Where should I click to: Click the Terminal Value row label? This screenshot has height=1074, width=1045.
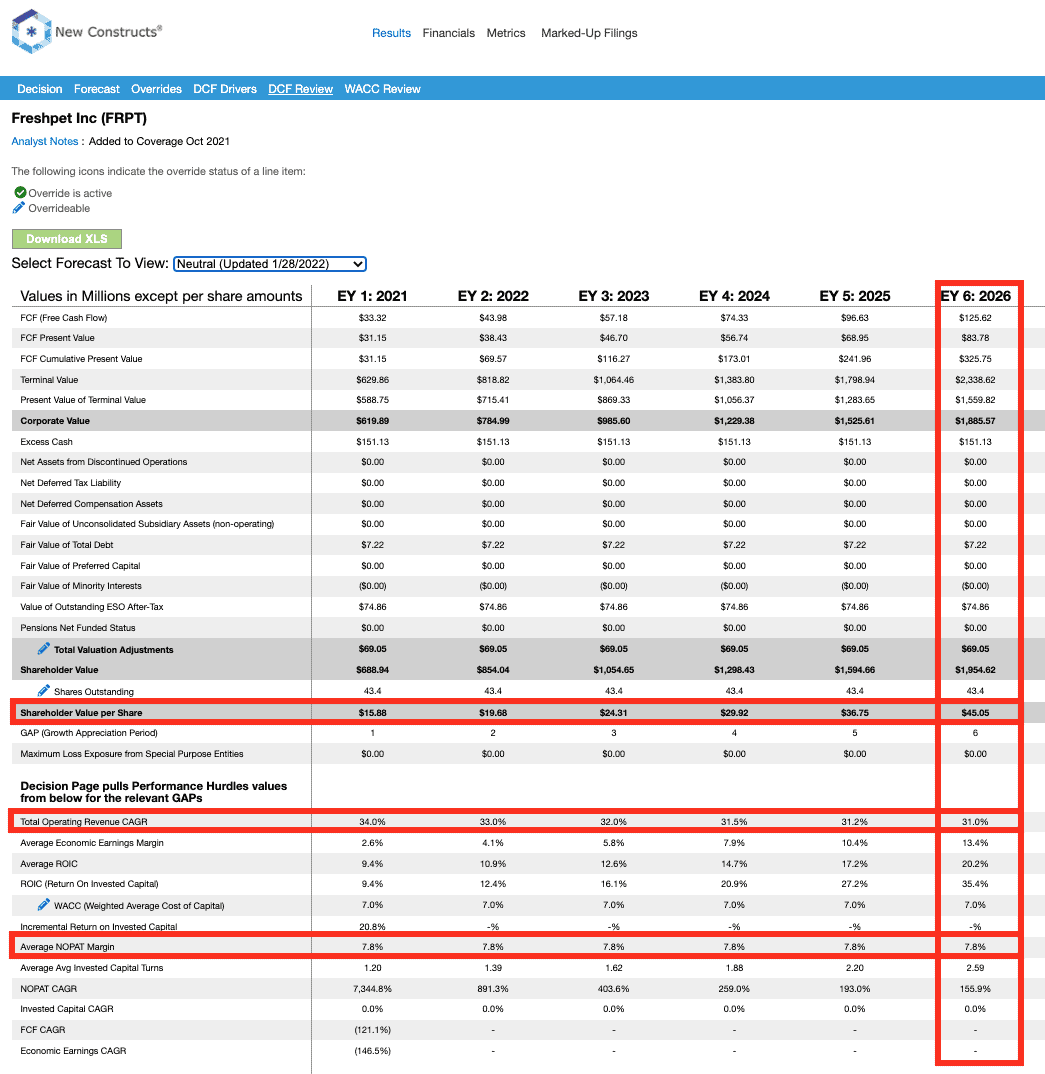pos(49,380)
